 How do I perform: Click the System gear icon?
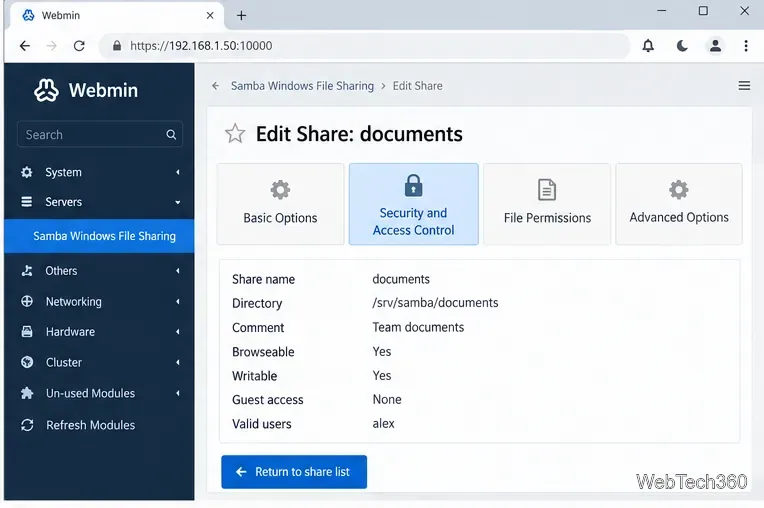coord(27,172)
